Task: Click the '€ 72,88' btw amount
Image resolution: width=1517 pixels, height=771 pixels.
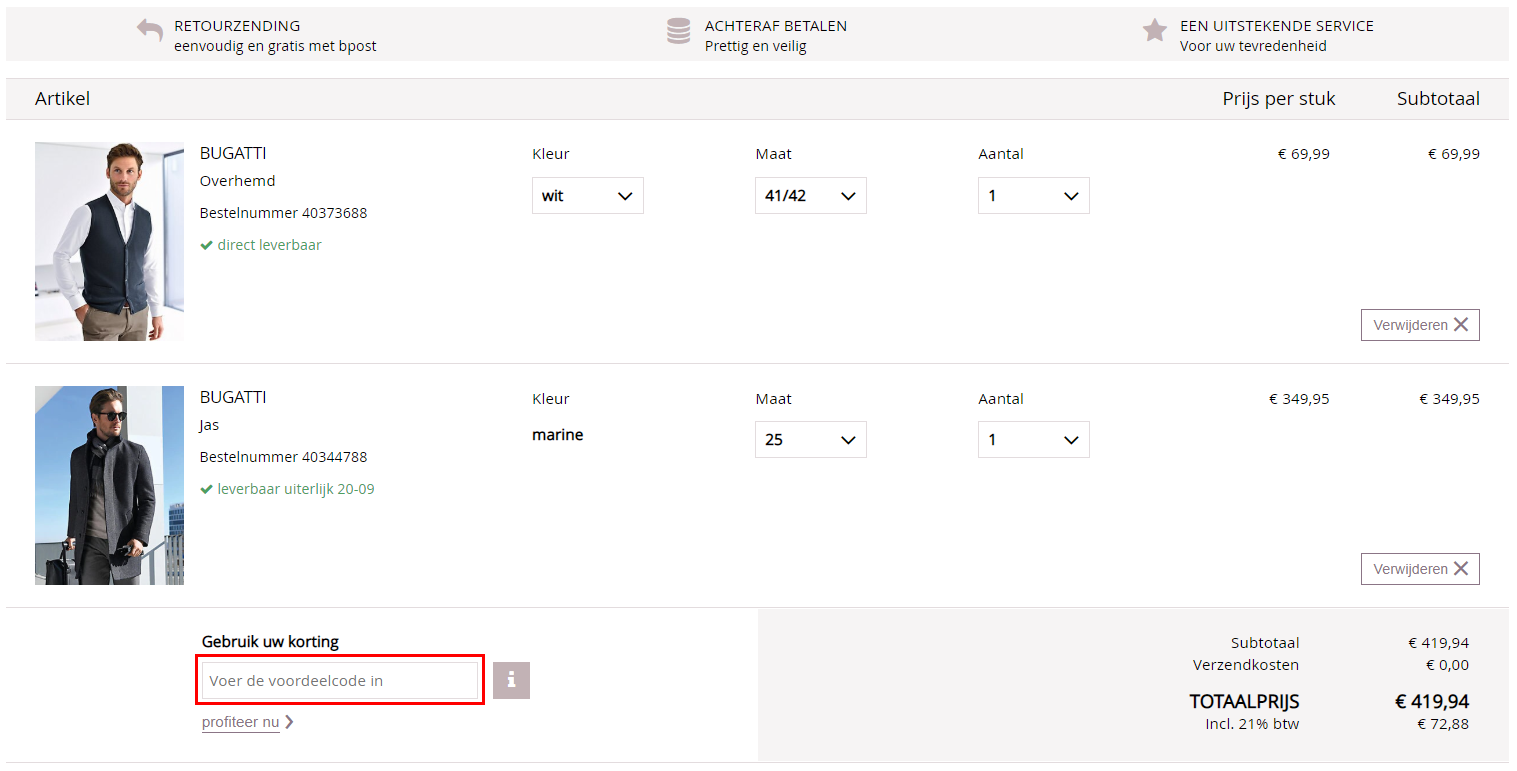Action: 1443,724
